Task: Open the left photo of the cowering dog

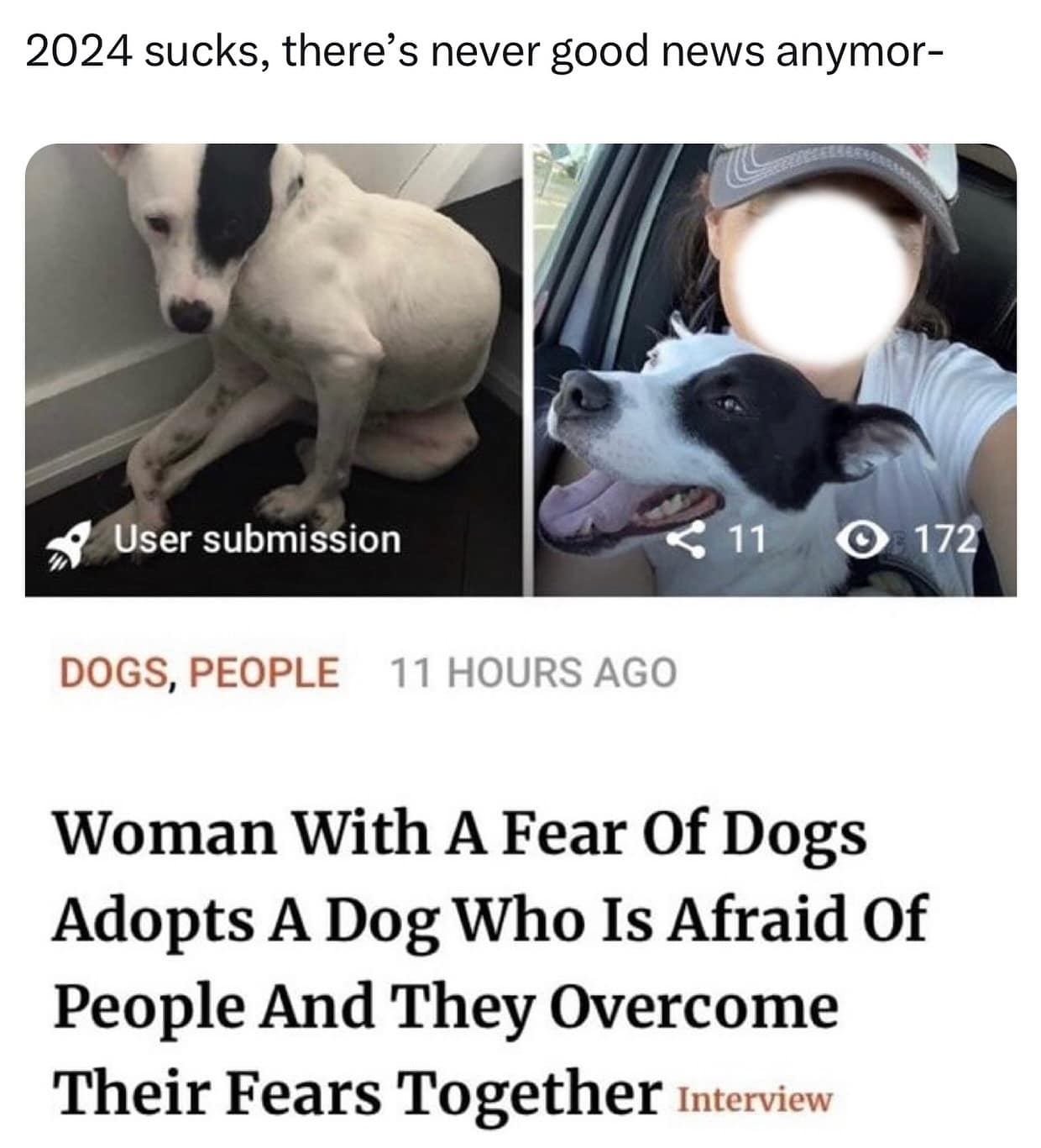Action: click(274, 370)
